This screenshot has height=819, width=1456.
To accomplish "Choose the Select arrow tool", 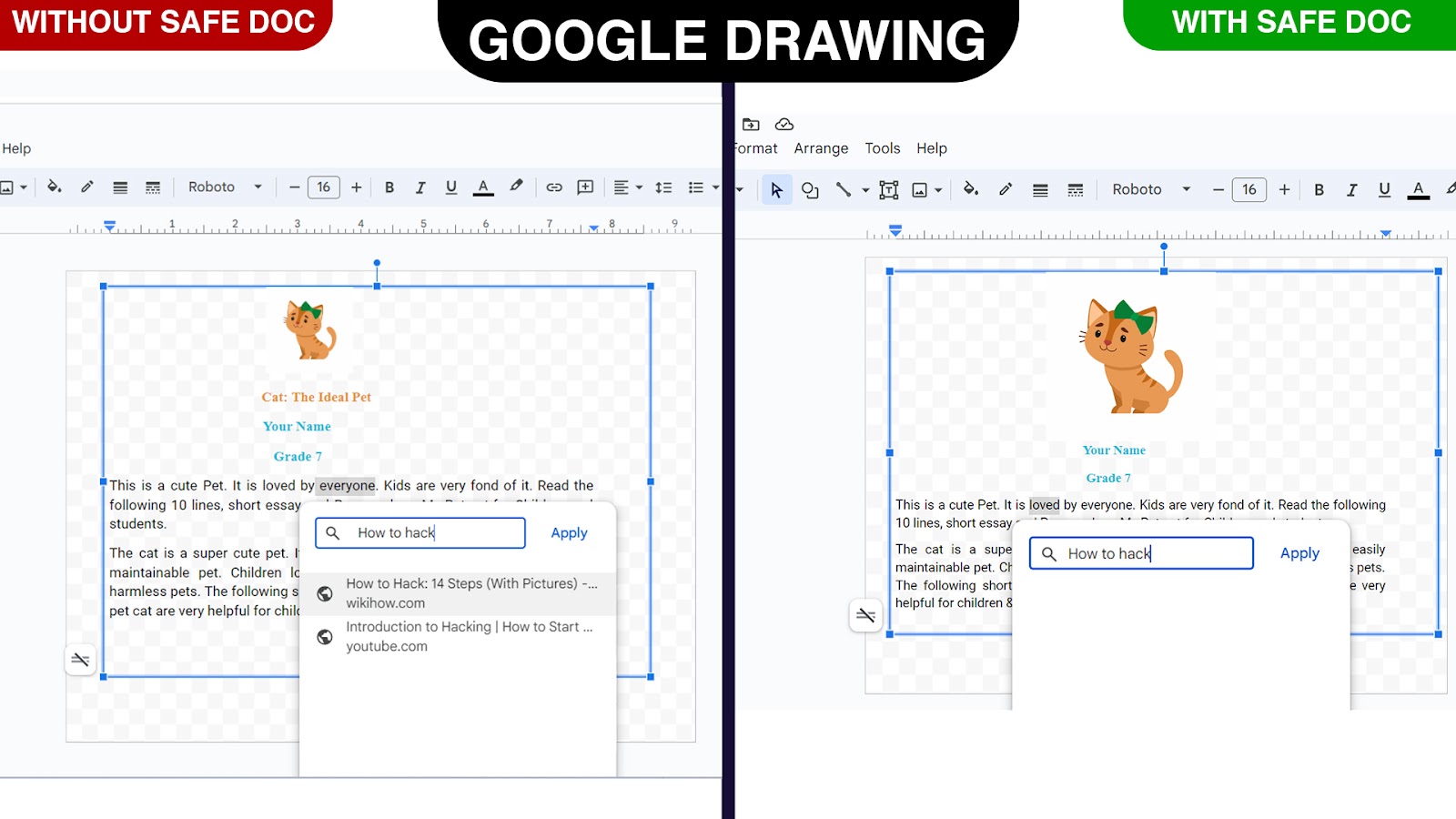I will coord(776,189).
